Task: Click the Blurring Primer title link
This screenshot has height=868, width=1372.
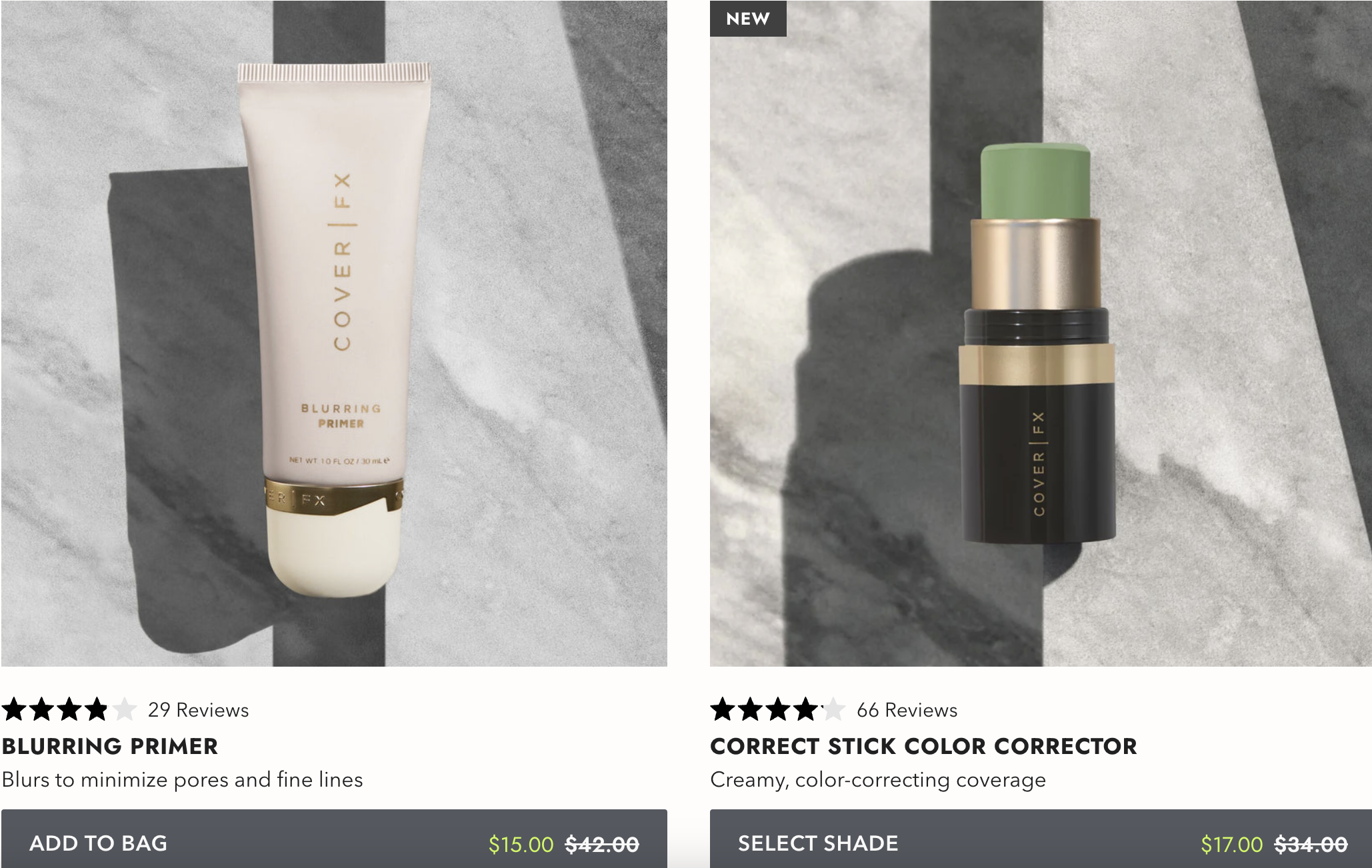Action: tap(110, 746)
